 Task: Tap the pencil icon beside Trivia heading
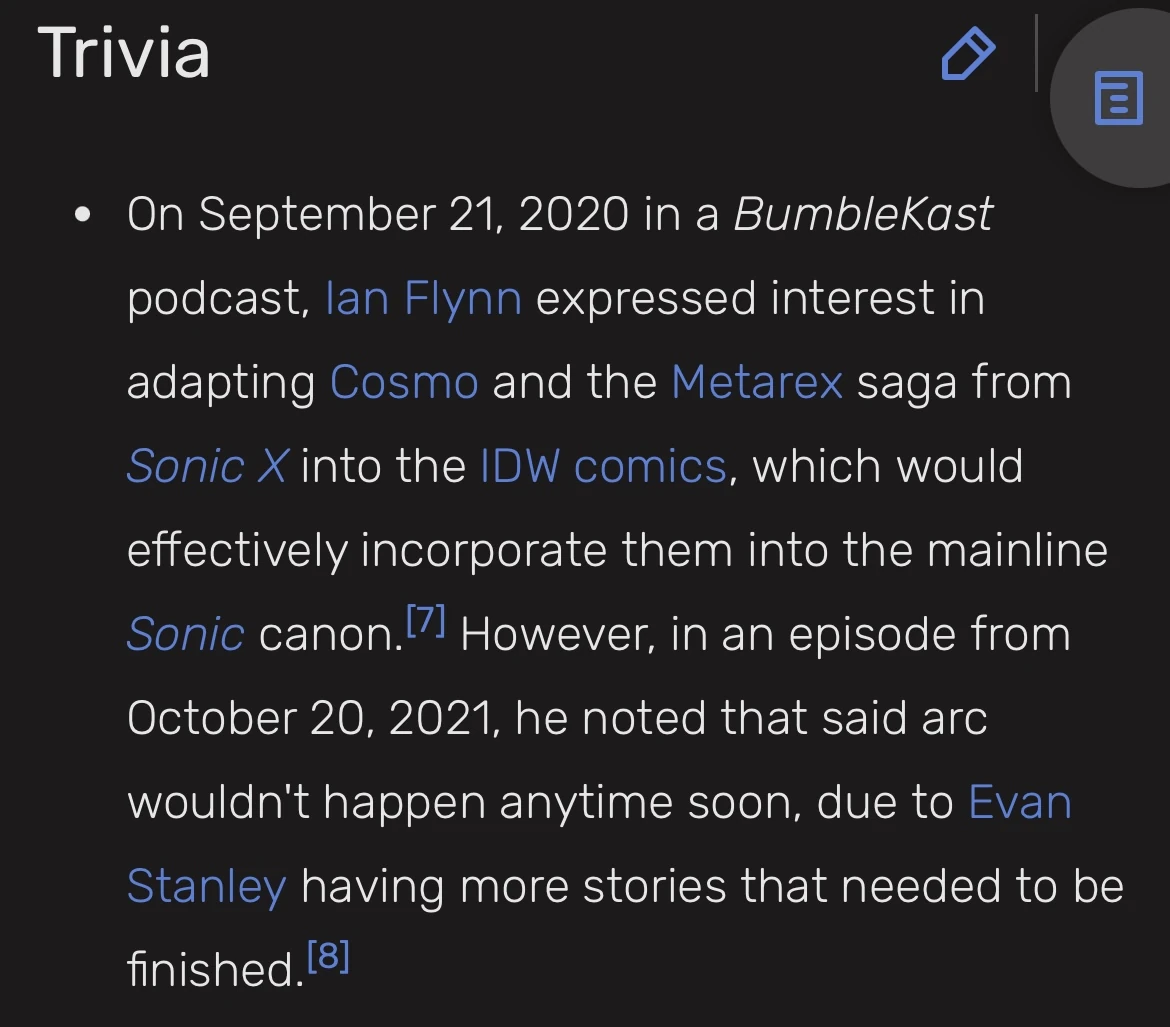(967, 55)
